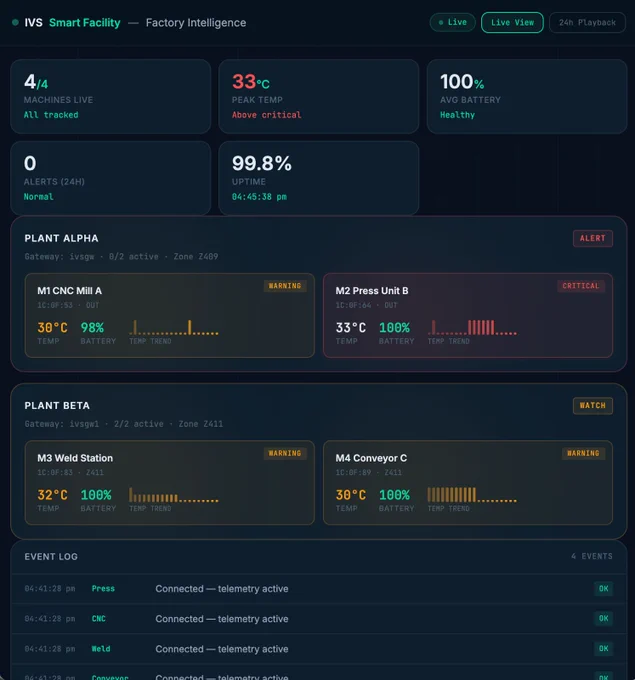Click the WARNING badge on M4 Conveyor C
The image size is (635, 680).
(583, 453)
